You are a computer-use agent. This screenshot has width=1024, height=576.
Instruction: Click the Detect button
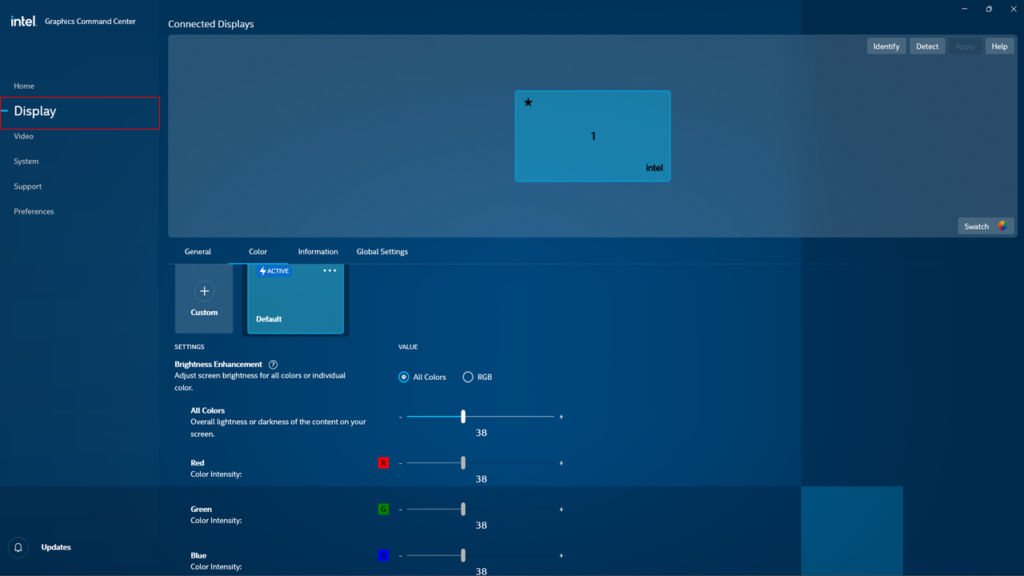tap(927, 46)
